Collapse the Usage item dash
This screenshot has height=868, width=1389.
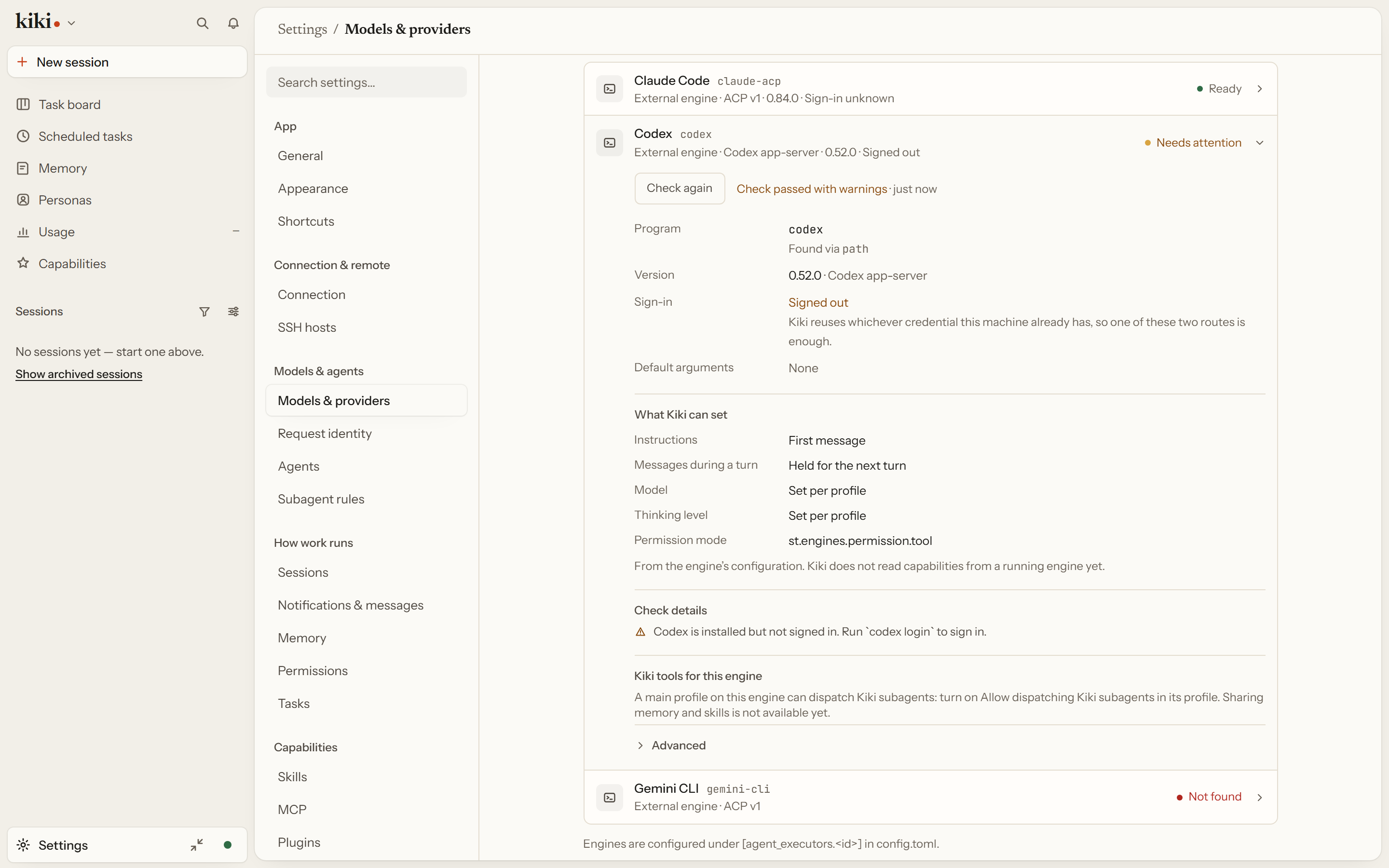pyautogui.click(x=236, y=231)
